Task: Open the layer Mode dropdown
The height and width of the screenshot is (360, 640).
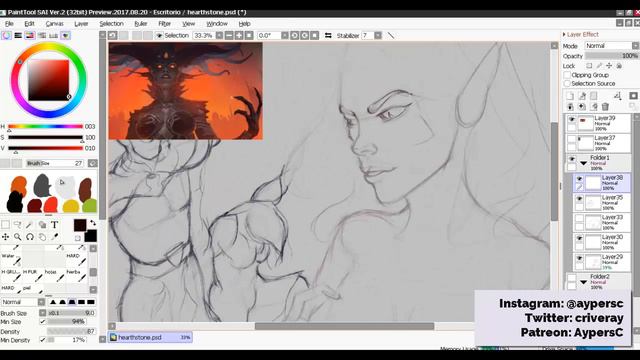Action: [636, 46]
